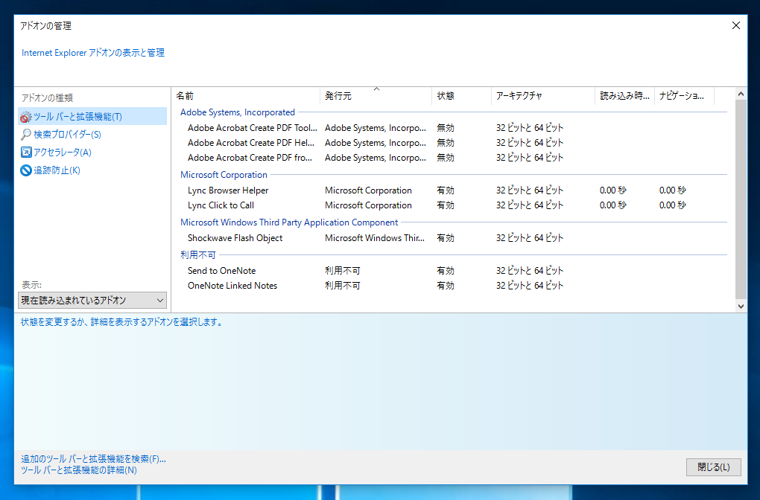Select the Lync Click to Call row
Screen dimensions: 760x500
(221, 205)
